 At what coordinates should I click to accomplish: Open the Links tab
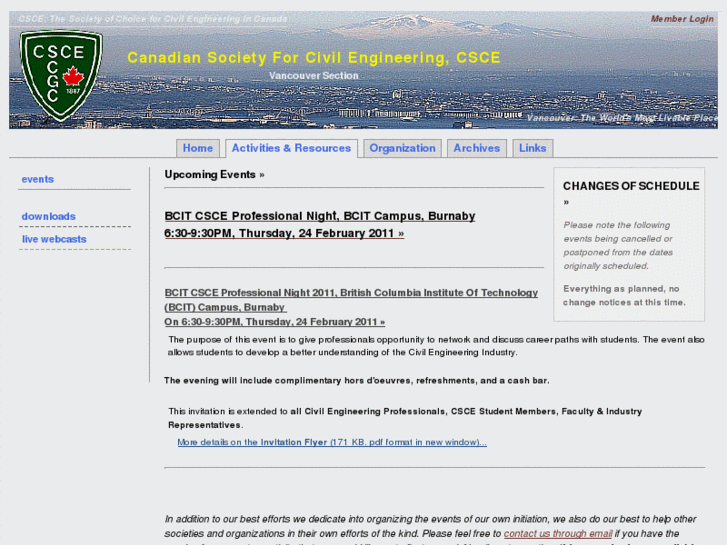point(532,148)
